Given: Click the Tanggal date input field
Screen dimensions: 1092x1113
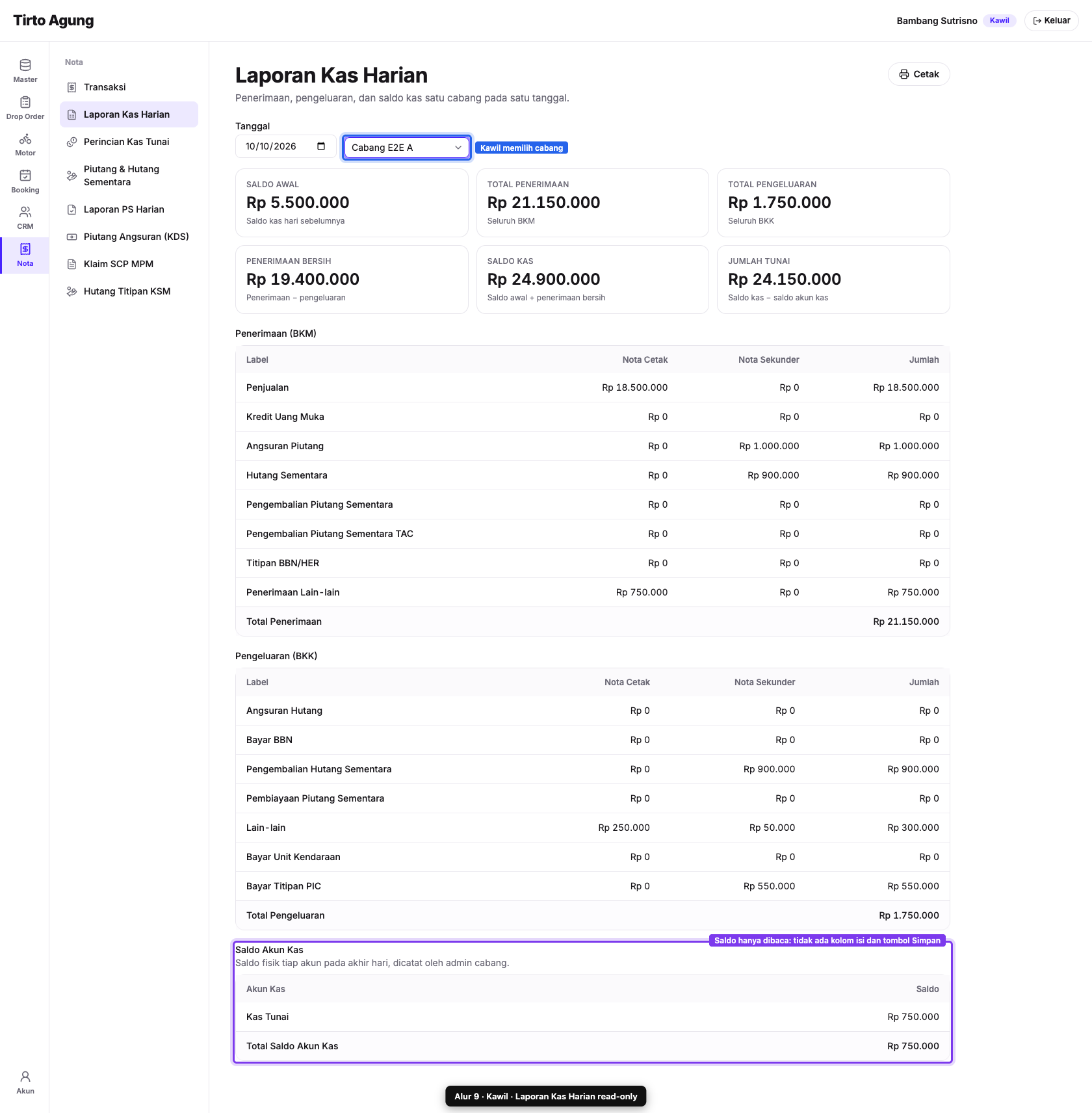Looking at the screenshot, I should pos(285,146).
